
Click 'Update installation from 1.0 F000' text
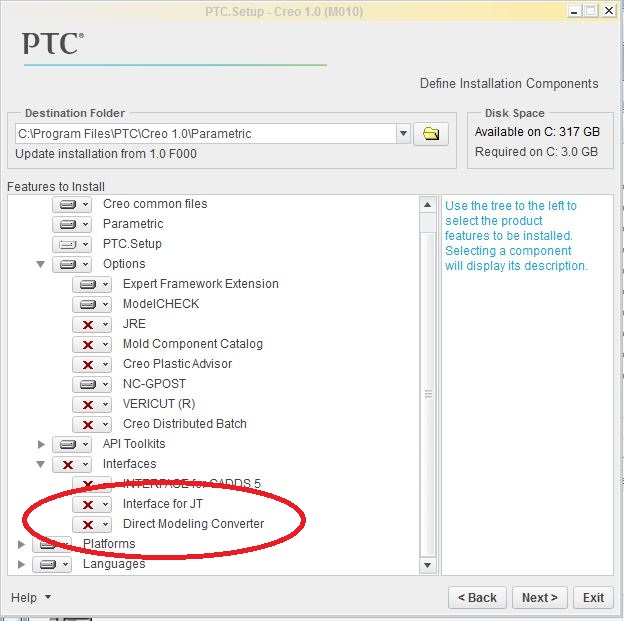(x=106, y=154)
